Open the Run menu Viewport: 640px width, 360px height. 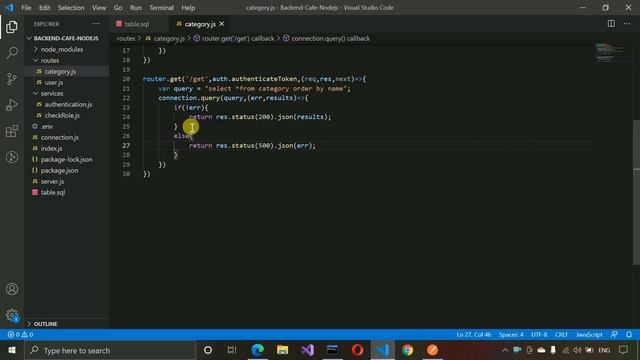136,7
